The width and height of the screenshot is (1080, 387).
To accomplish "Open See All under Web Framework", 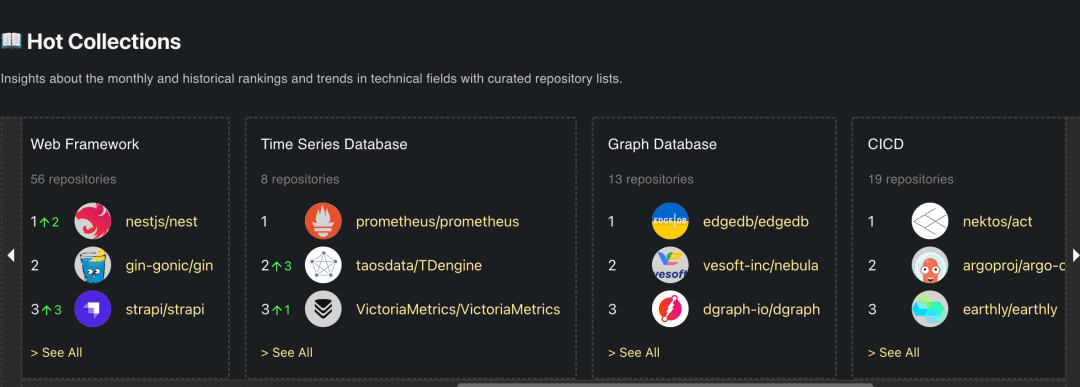I will (x=56, y=353).
